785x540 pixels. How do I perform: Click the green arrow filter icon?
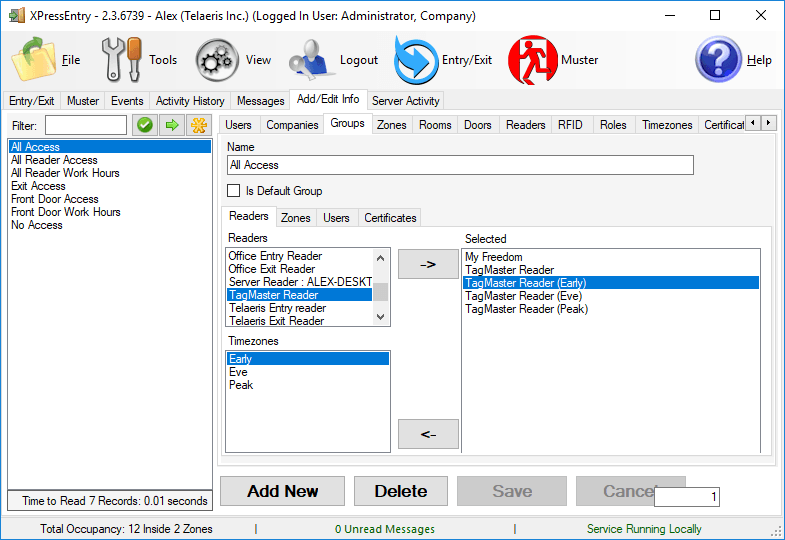pos(172,125)
